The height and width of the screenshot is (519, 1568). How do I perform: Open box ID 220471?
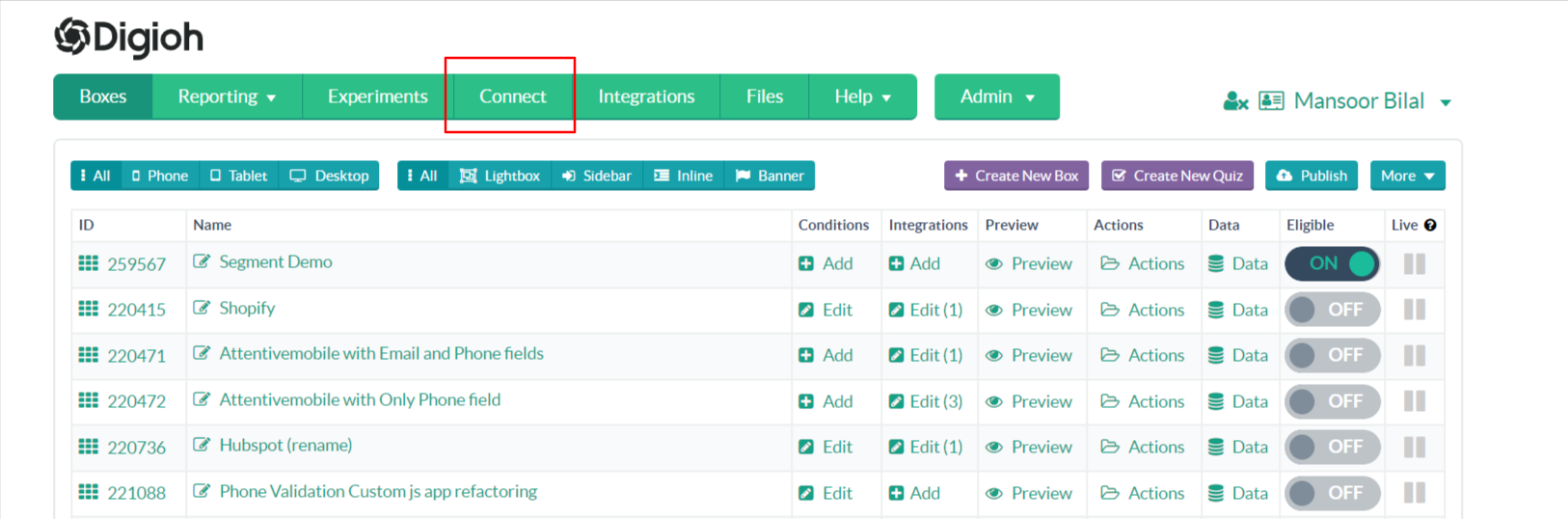pos(136,356)
